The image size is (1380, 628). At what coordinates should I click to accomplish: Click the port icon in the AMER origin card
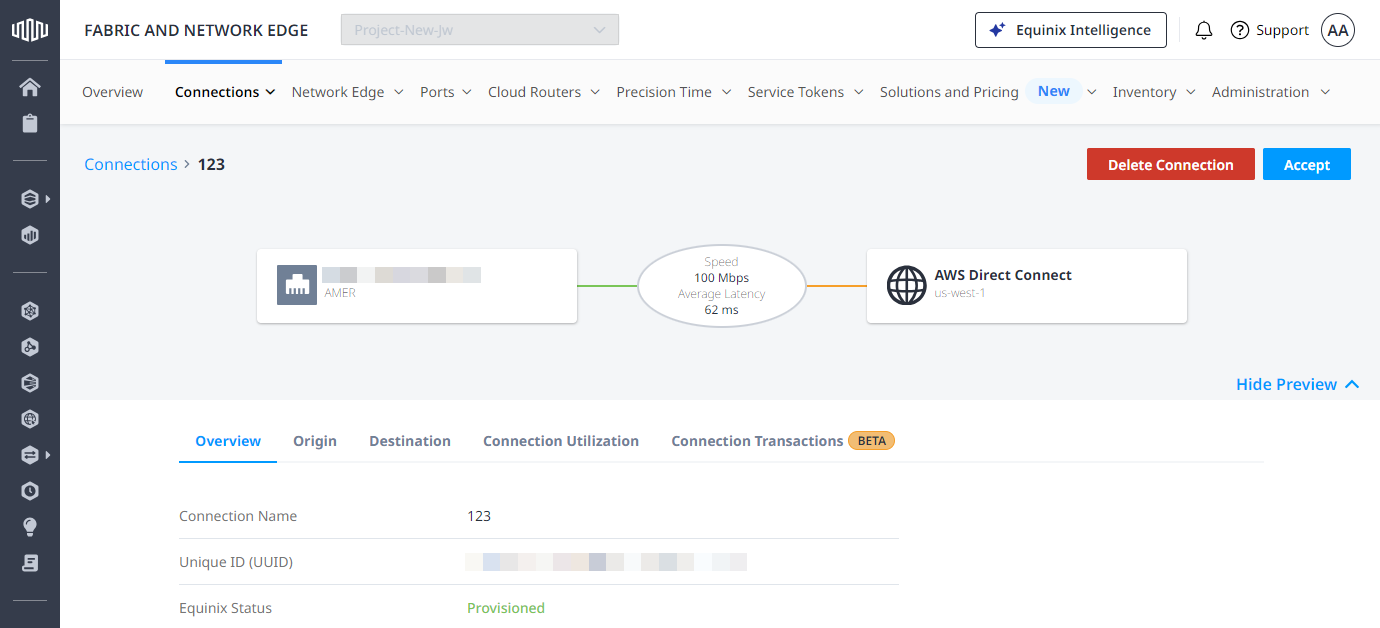click(x=297, y=285)
